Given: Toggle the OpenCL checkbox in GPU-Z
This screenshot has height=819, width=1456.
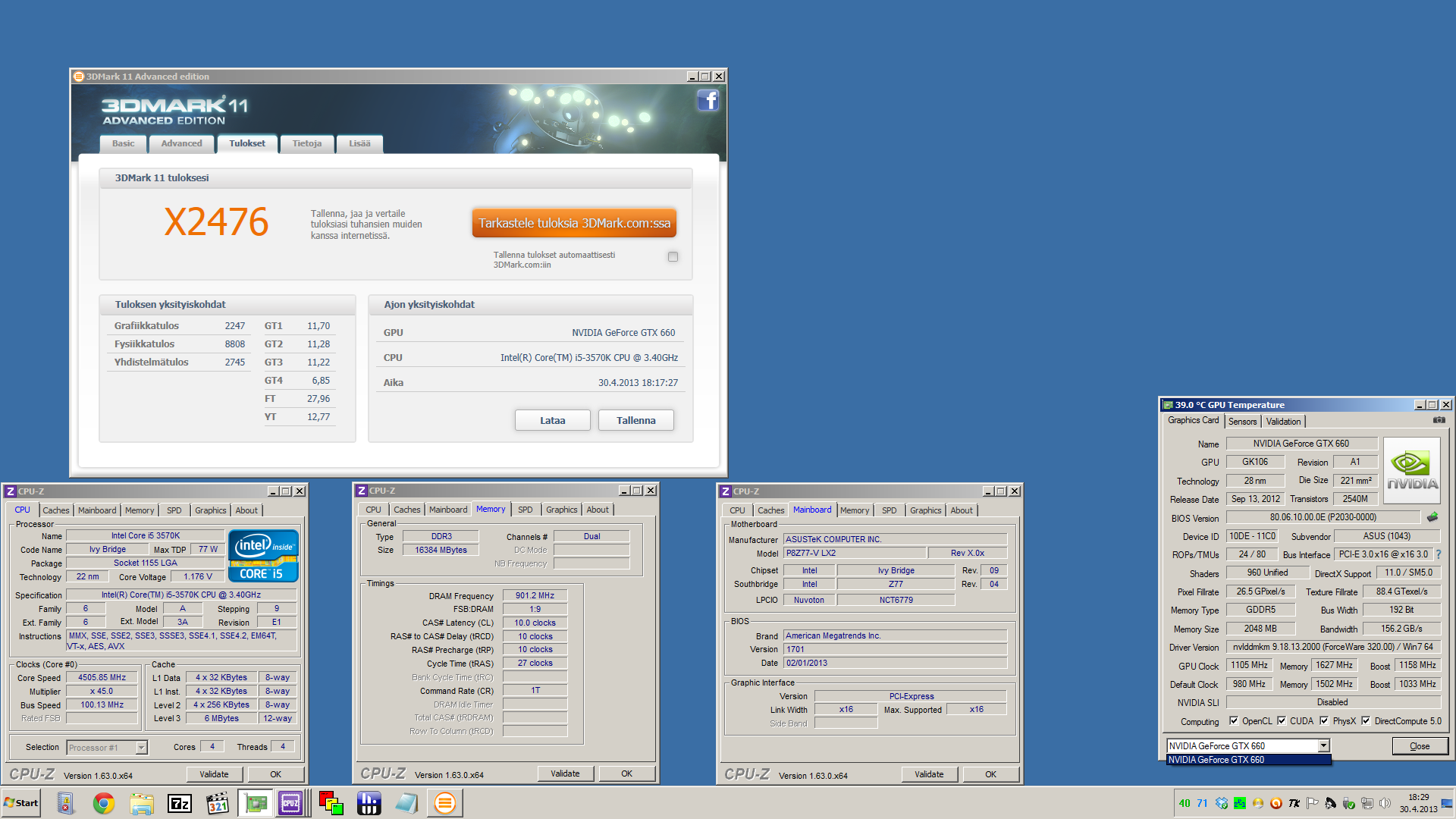Looking at the screenshot, I should point(1234,721).
